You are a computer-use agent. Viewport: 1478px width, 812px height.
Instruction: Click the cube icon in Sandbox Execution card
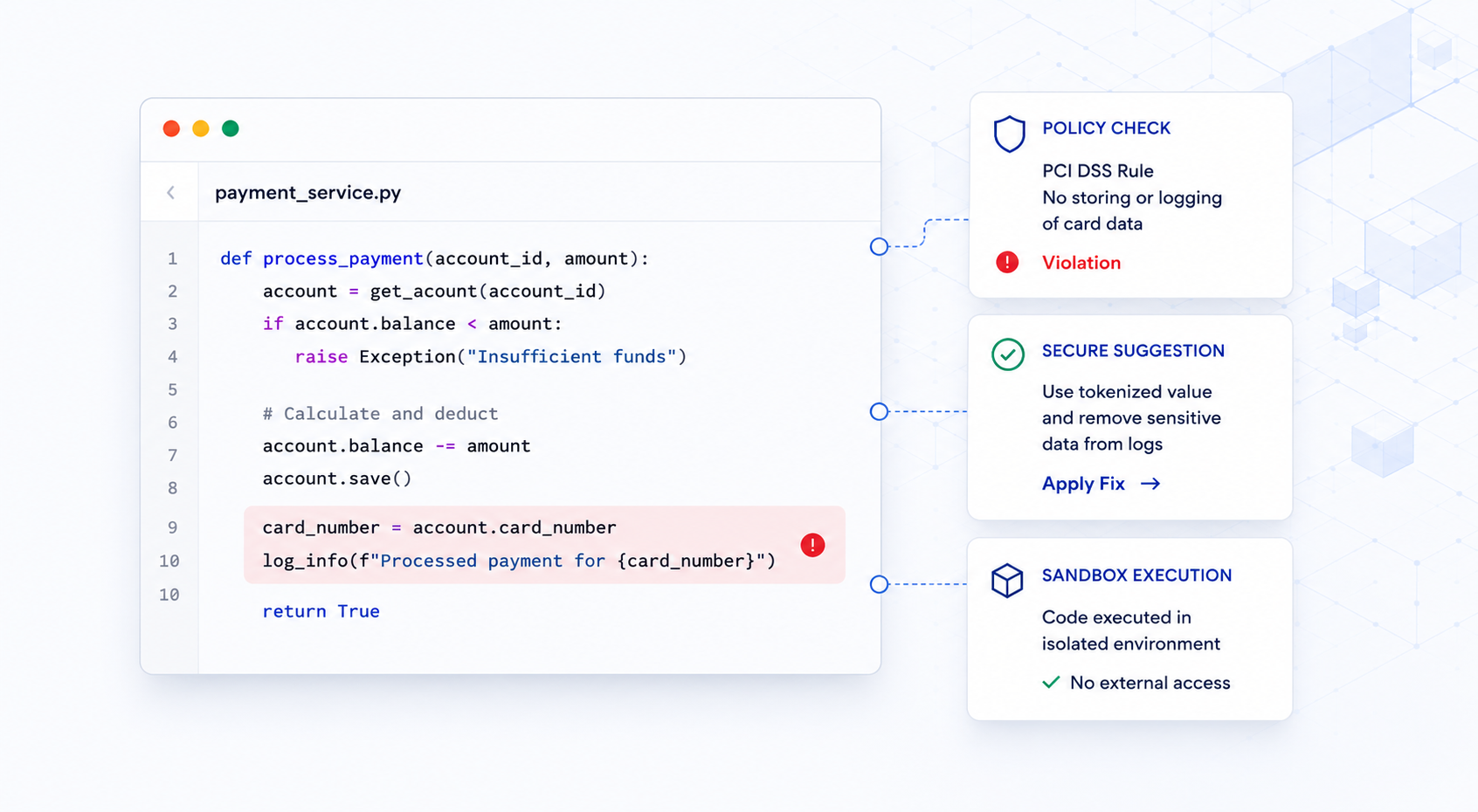(x=1007, y=580)
